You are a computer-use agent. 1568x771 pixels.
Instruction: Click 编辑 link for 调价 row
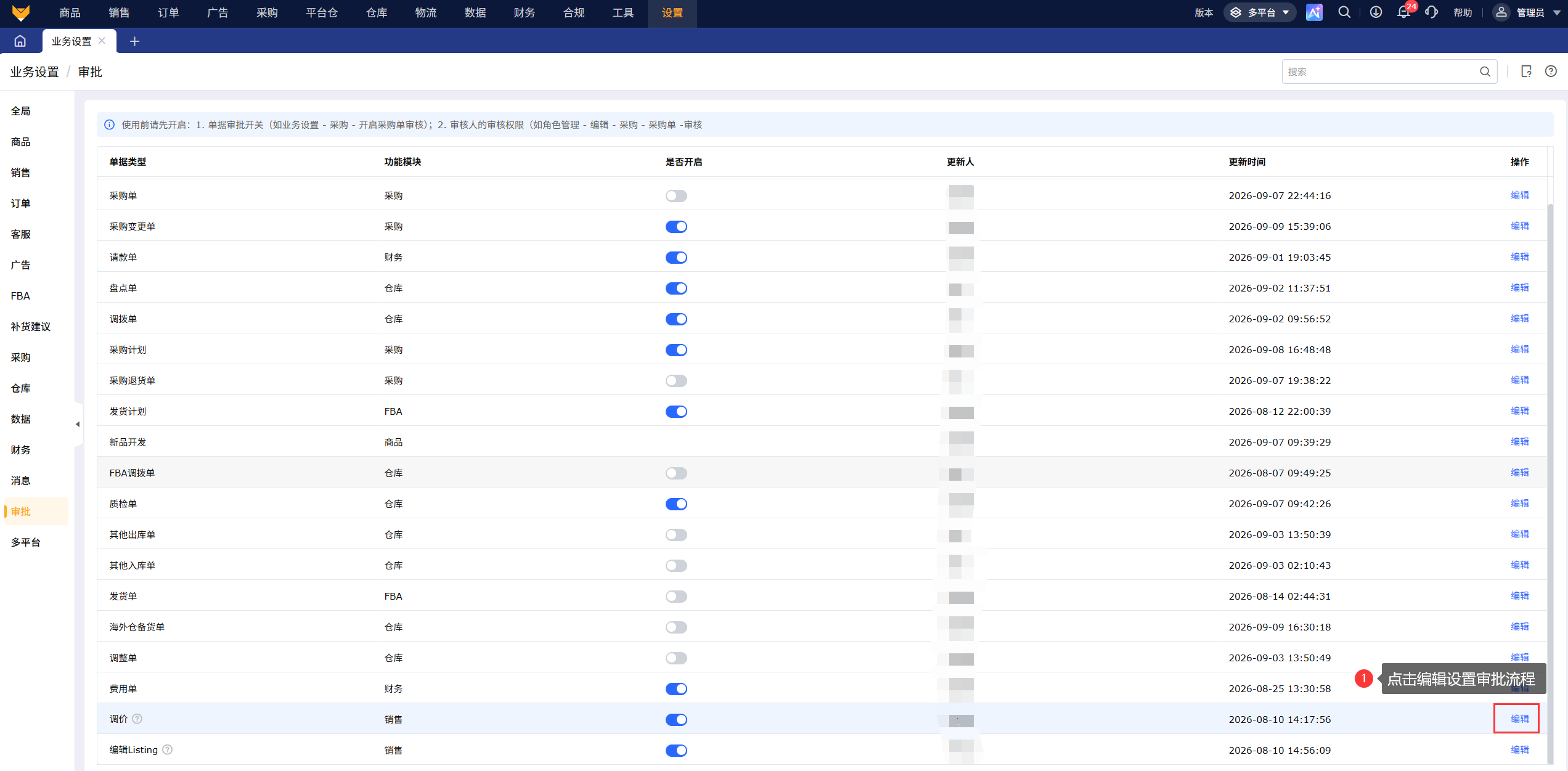point(1519,719)
